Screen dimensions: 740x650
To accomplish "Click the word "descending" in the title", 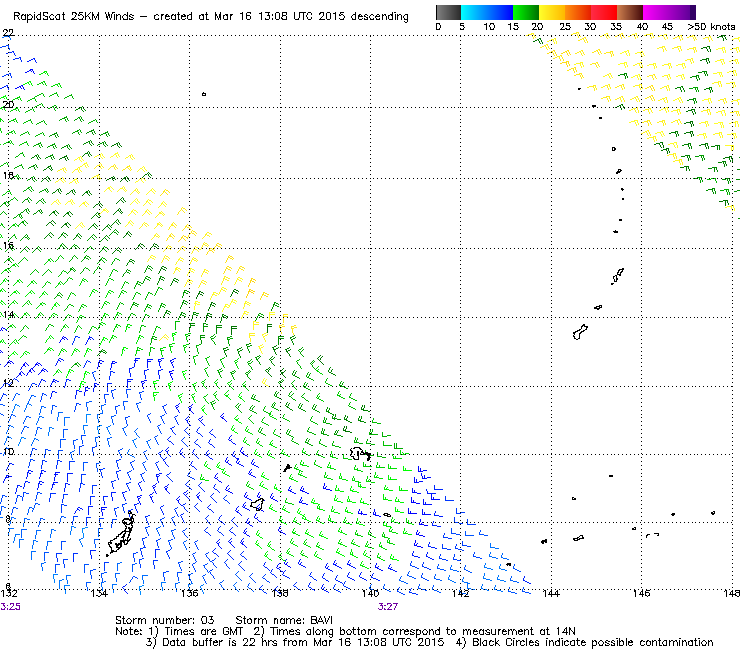I will point(379,17).
